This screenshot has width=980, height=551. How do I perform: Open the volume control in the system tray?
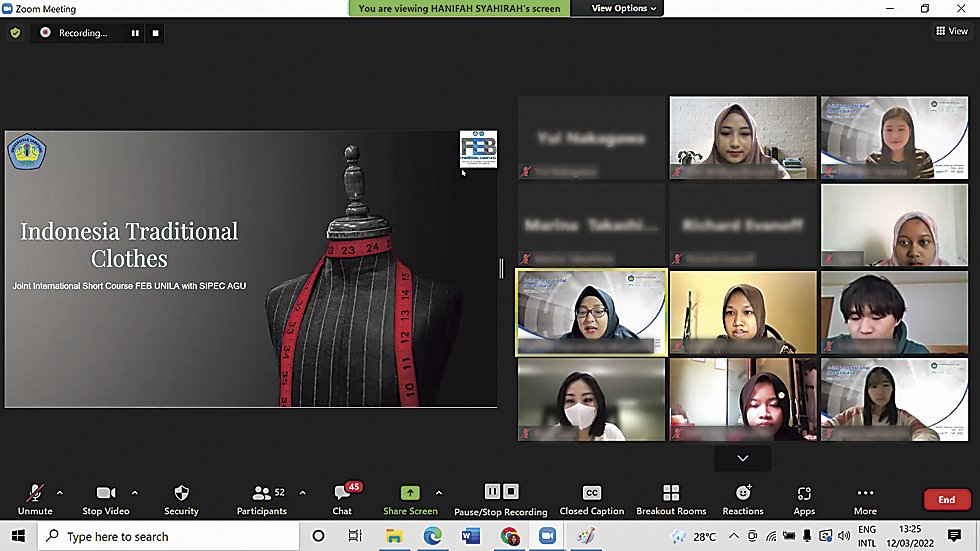point(844,536)
